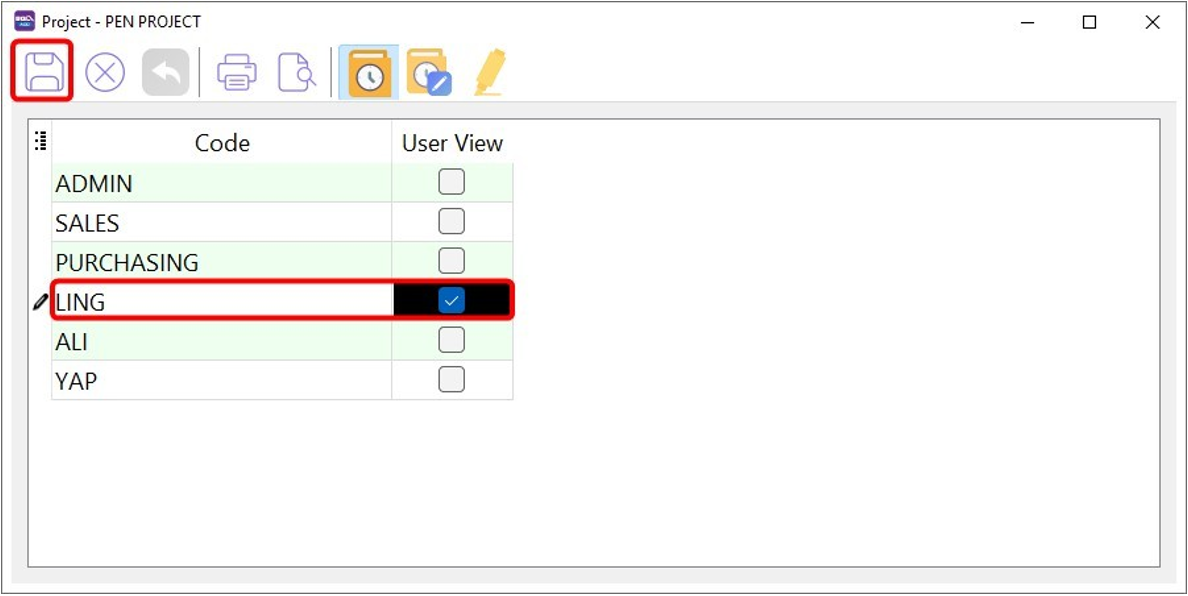Image resolution: width=1188 pixels, height=596 pixels.
Task: Click the Code column header
Action: (x=221, y=142)
